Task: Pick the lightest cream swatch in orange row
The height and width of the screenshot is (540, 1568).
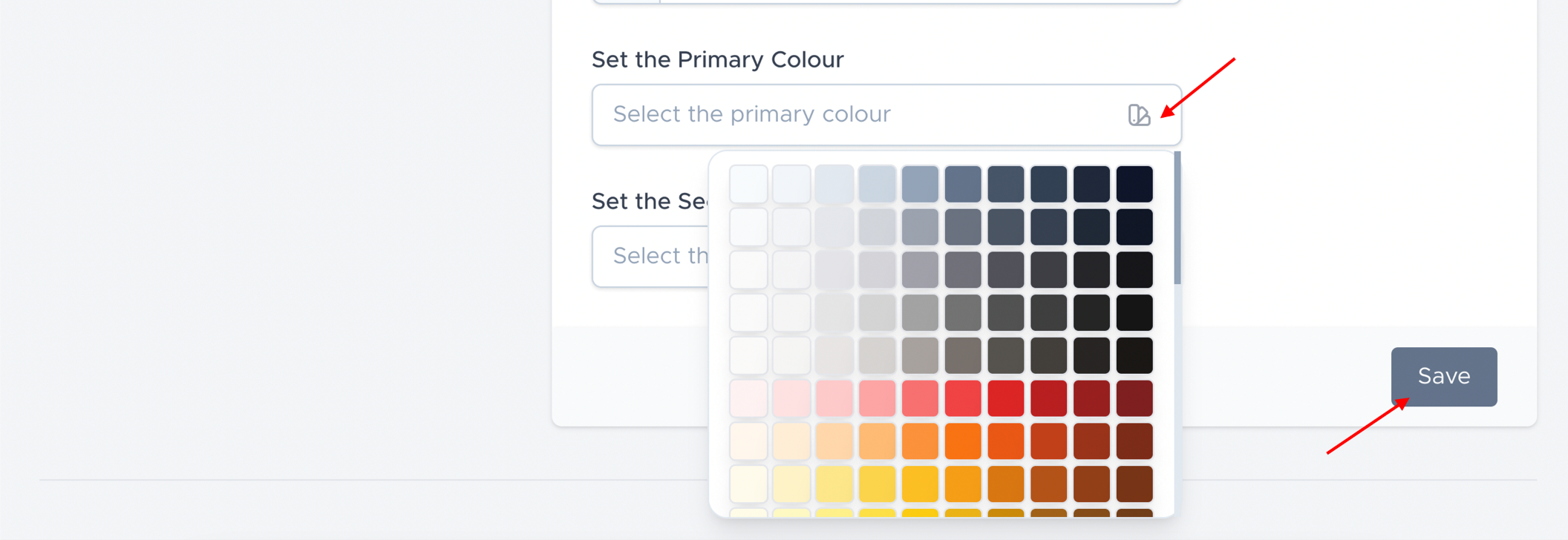Action: (748, 441)
